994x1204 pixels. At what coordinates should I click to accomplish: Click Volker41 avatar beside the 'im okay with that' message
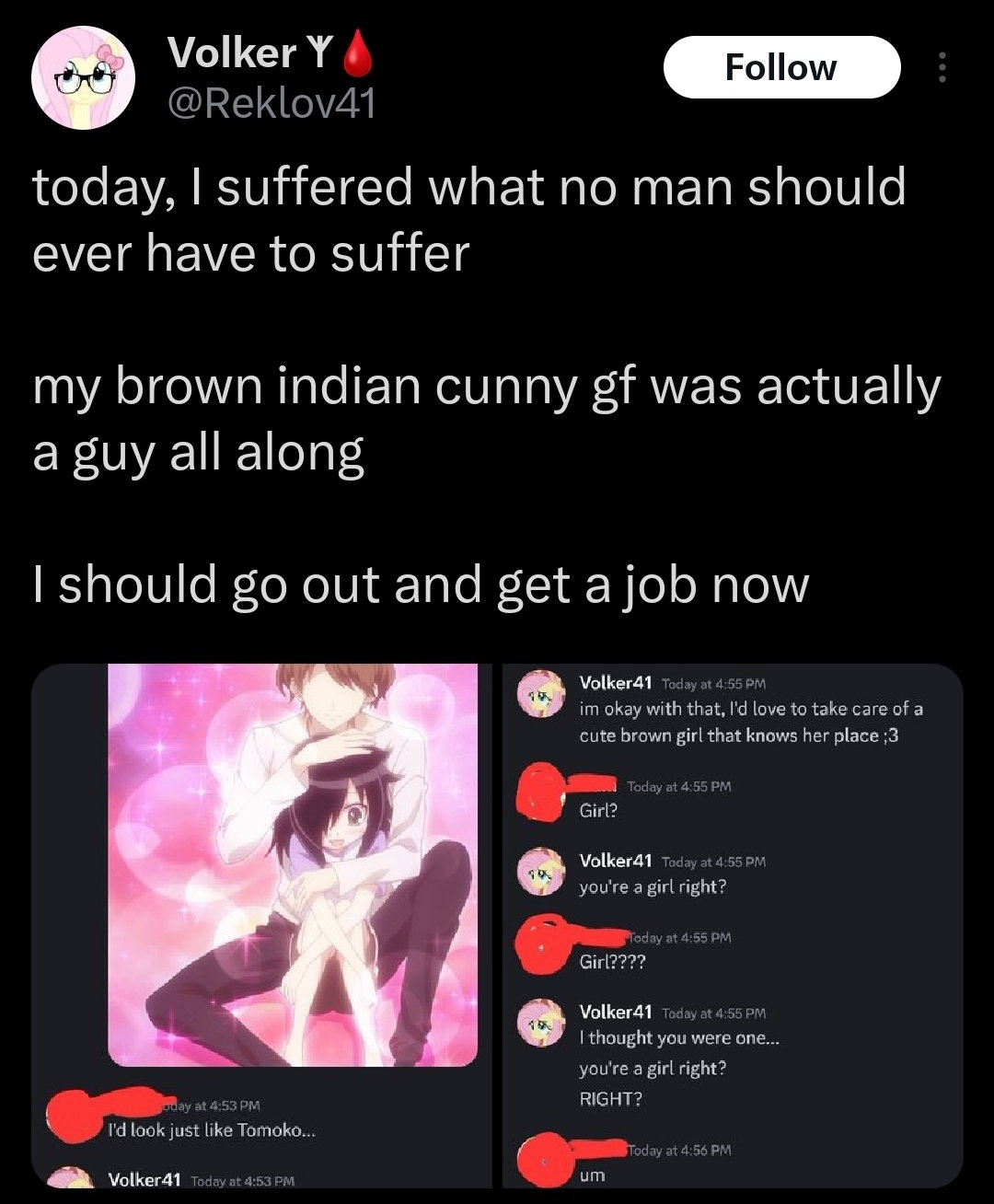[x=540, y=697]
